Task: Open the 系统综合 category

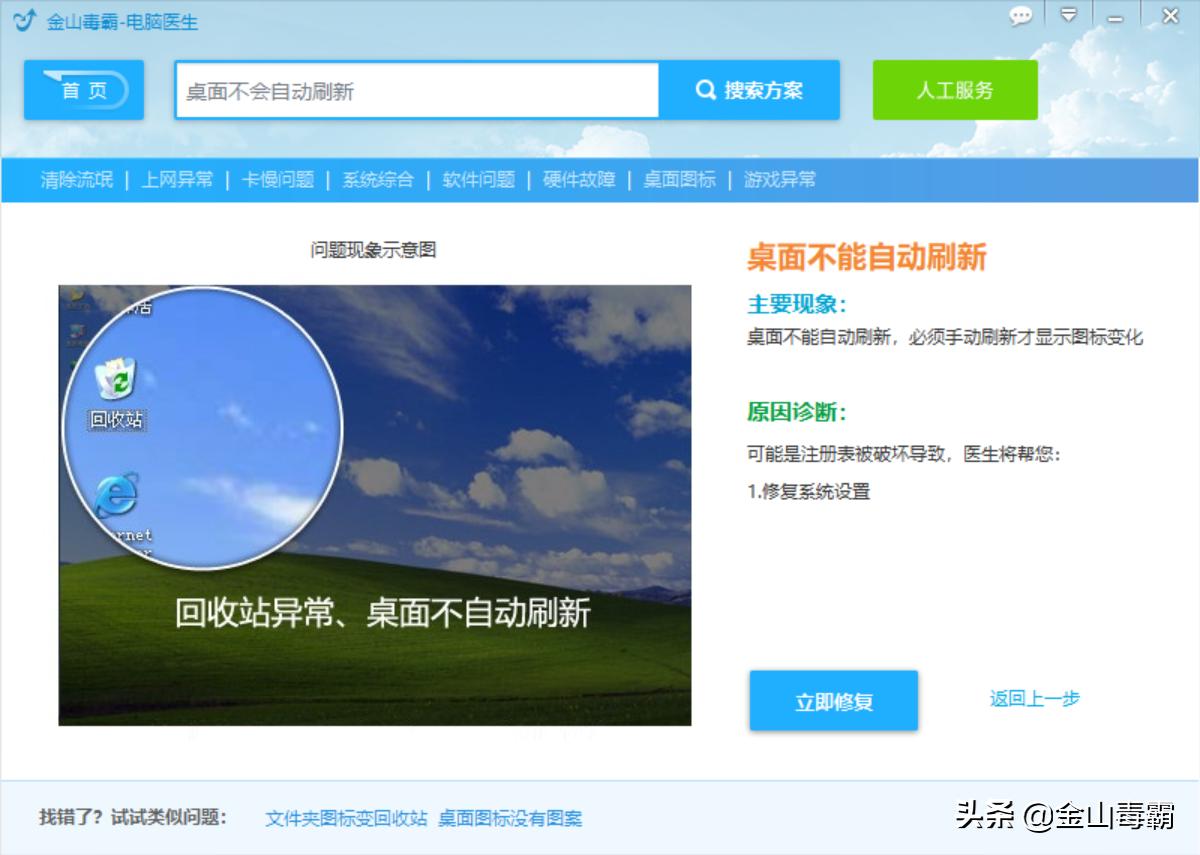Action: [377, 180]
